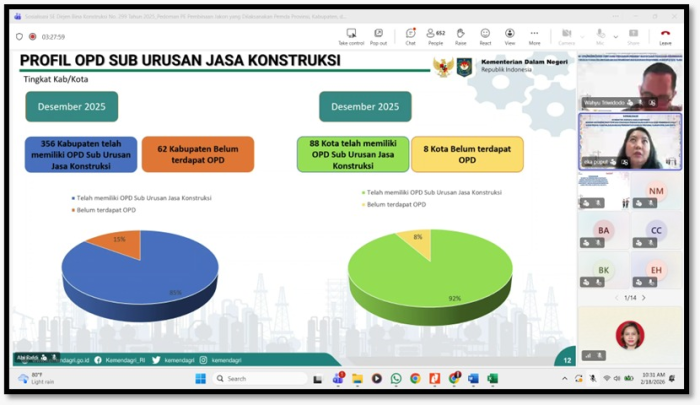
Task: Leave the meeting
Action: point(665,36)
